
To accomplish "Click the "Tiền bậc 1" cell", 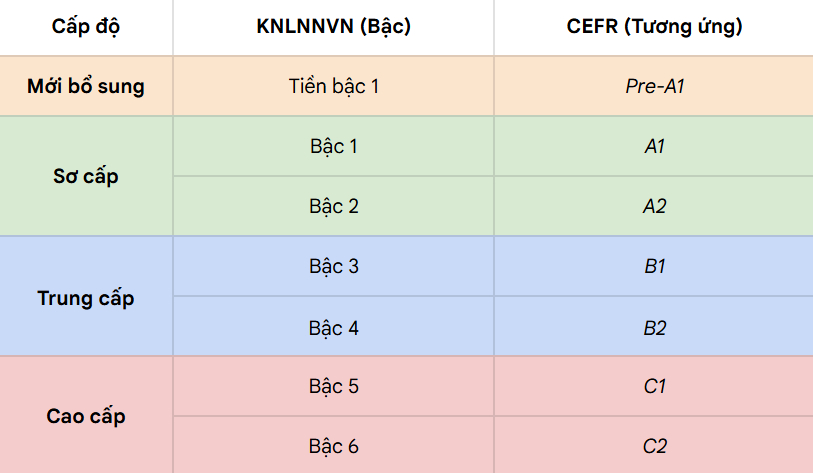I will point(333,86).
